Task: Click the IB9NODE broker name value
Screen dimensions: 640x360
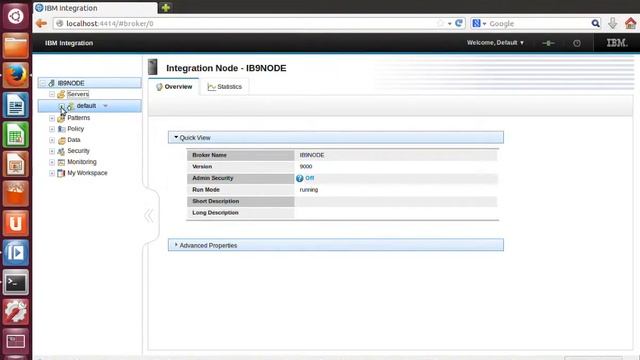Action: click(x=312, y=155)
